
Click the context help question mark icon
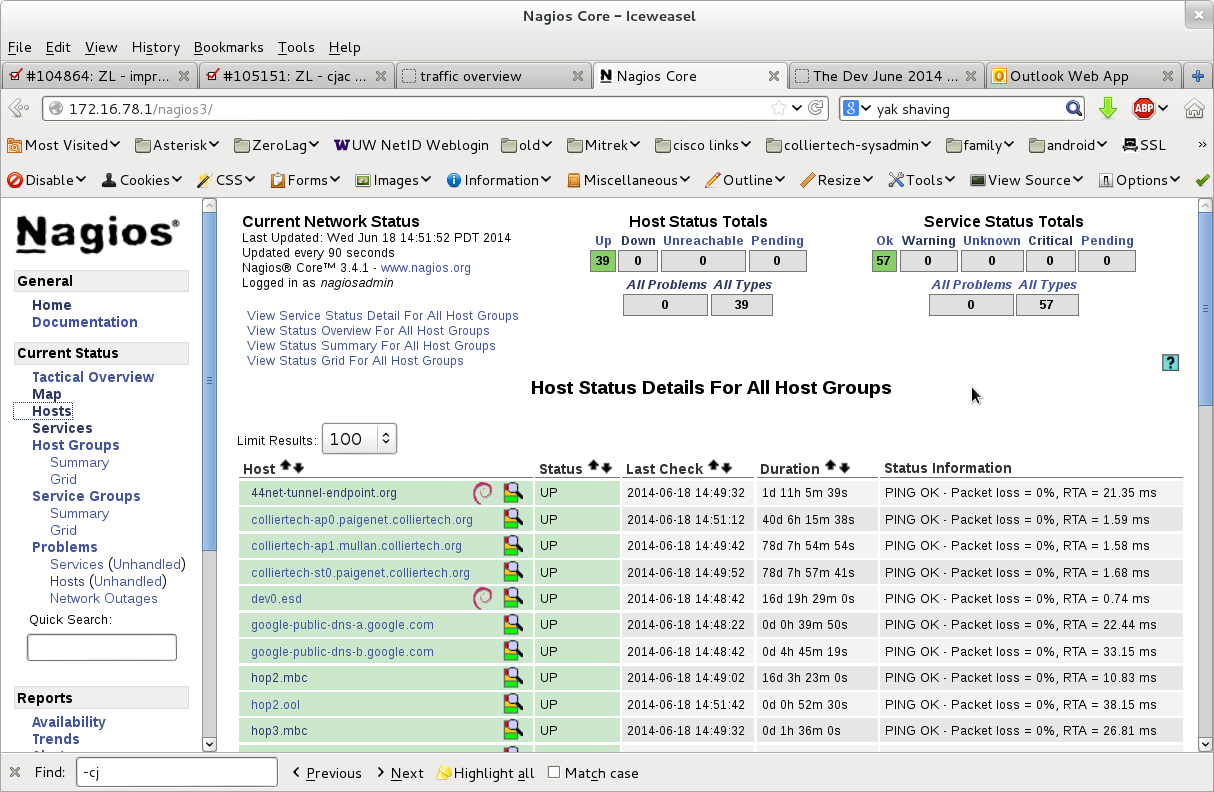(1171, 363)
